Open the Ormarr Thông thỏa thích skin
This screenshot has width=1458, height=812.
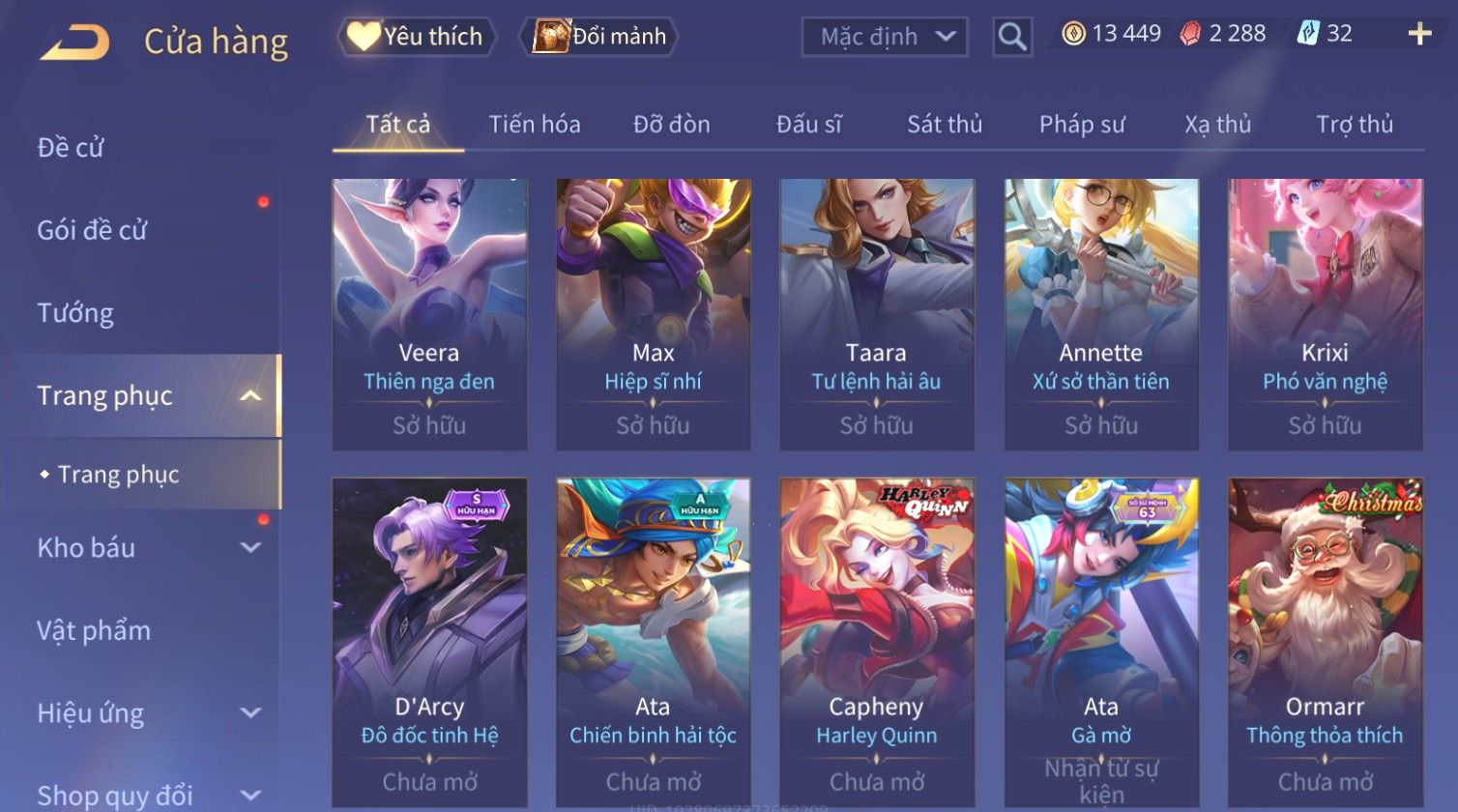[1325, 643]
